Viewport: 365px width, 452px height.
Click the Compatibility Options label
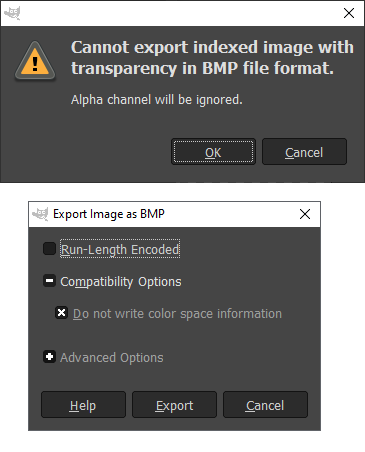coord(121,282)
